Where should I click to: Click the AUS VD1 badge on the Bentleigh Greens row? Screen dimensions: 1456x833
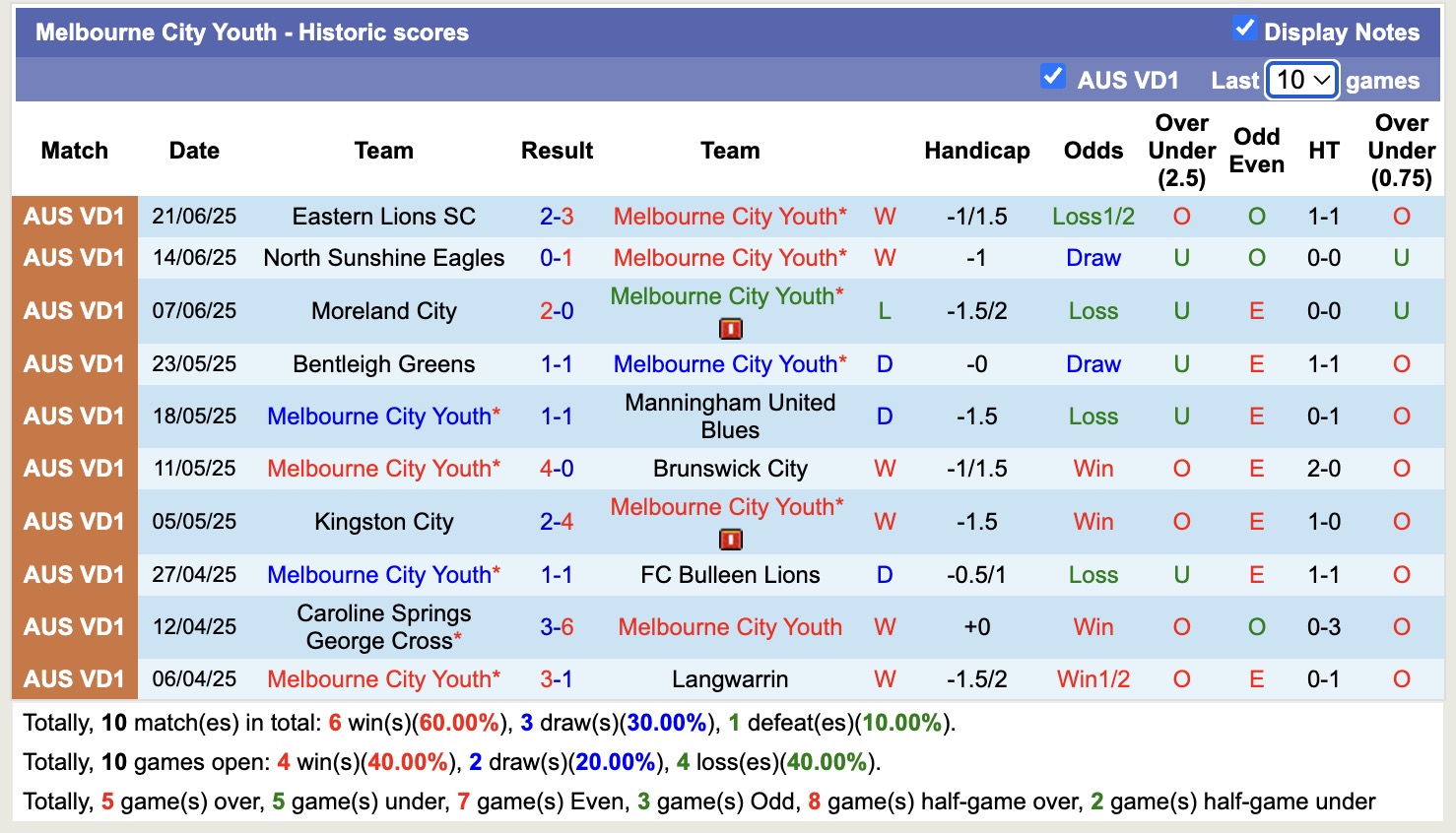click(x=74, y=363)
